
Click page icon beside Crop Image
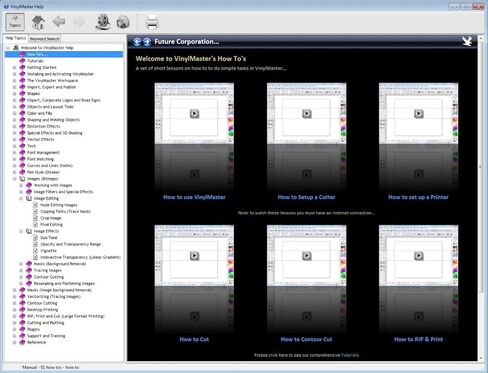[35, 218]
